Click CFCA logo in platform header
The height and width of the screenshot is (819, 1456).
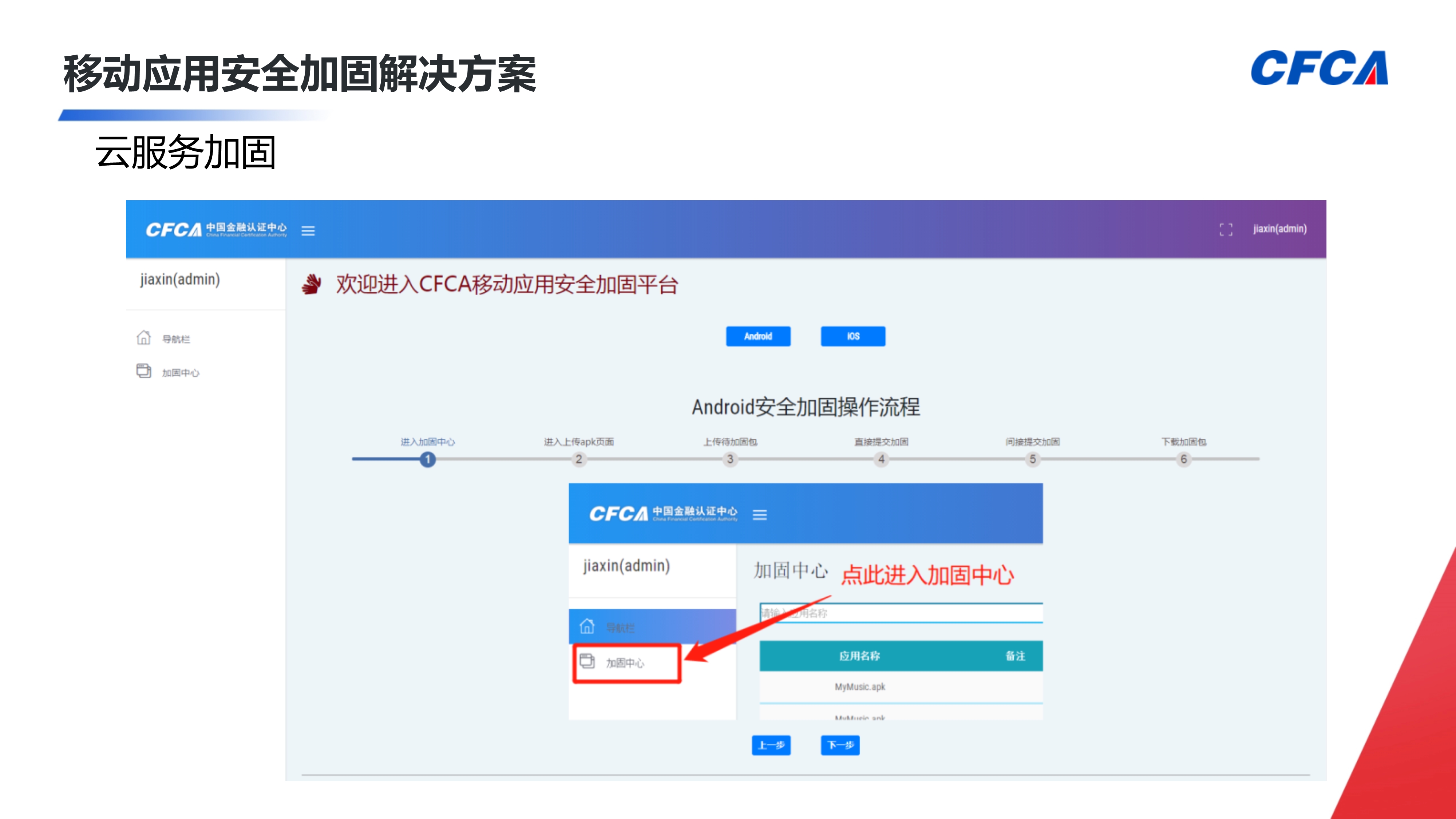coord(217,229)
